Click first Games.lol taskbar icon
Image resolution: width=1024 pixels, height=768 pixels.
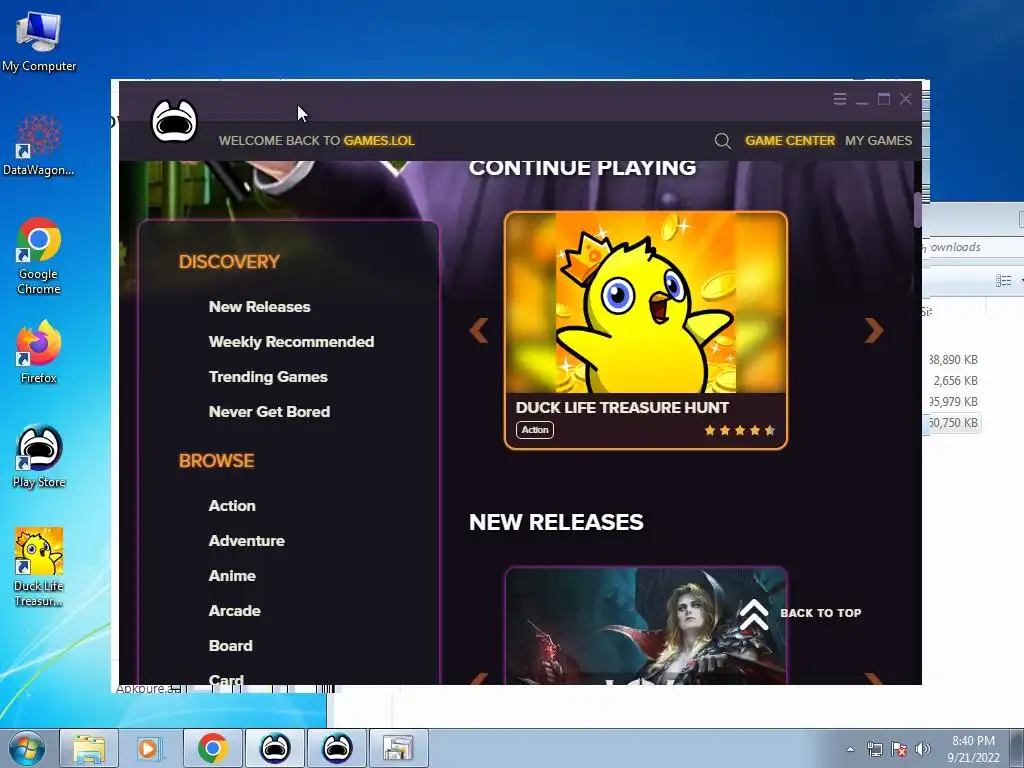275,748
